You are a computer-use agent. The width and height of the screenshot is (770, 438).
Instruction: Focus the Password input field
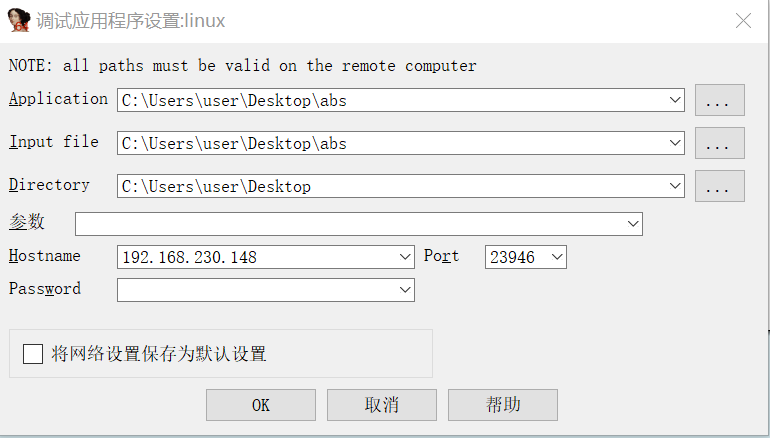[x=256, y=289]
